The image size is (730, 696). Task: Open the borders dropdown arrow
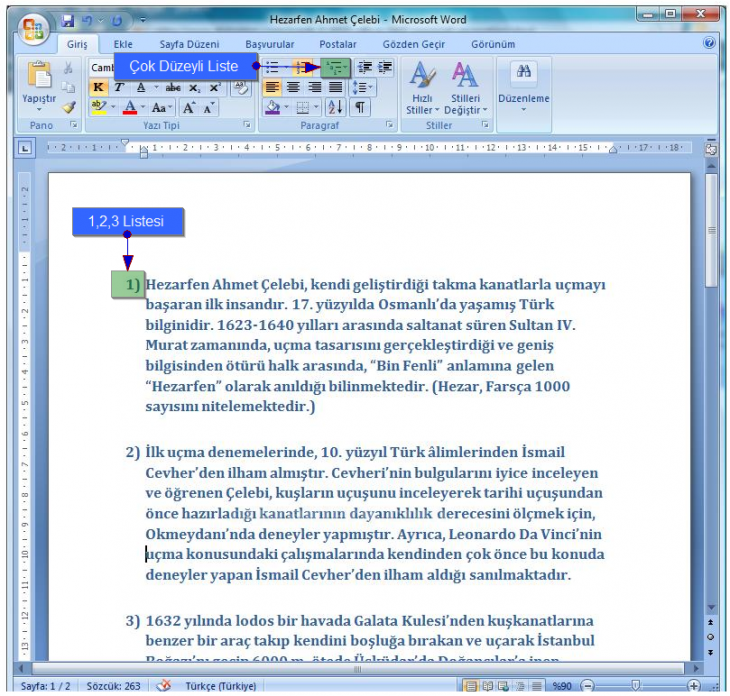pyautogui.click(x=317, y=108)
